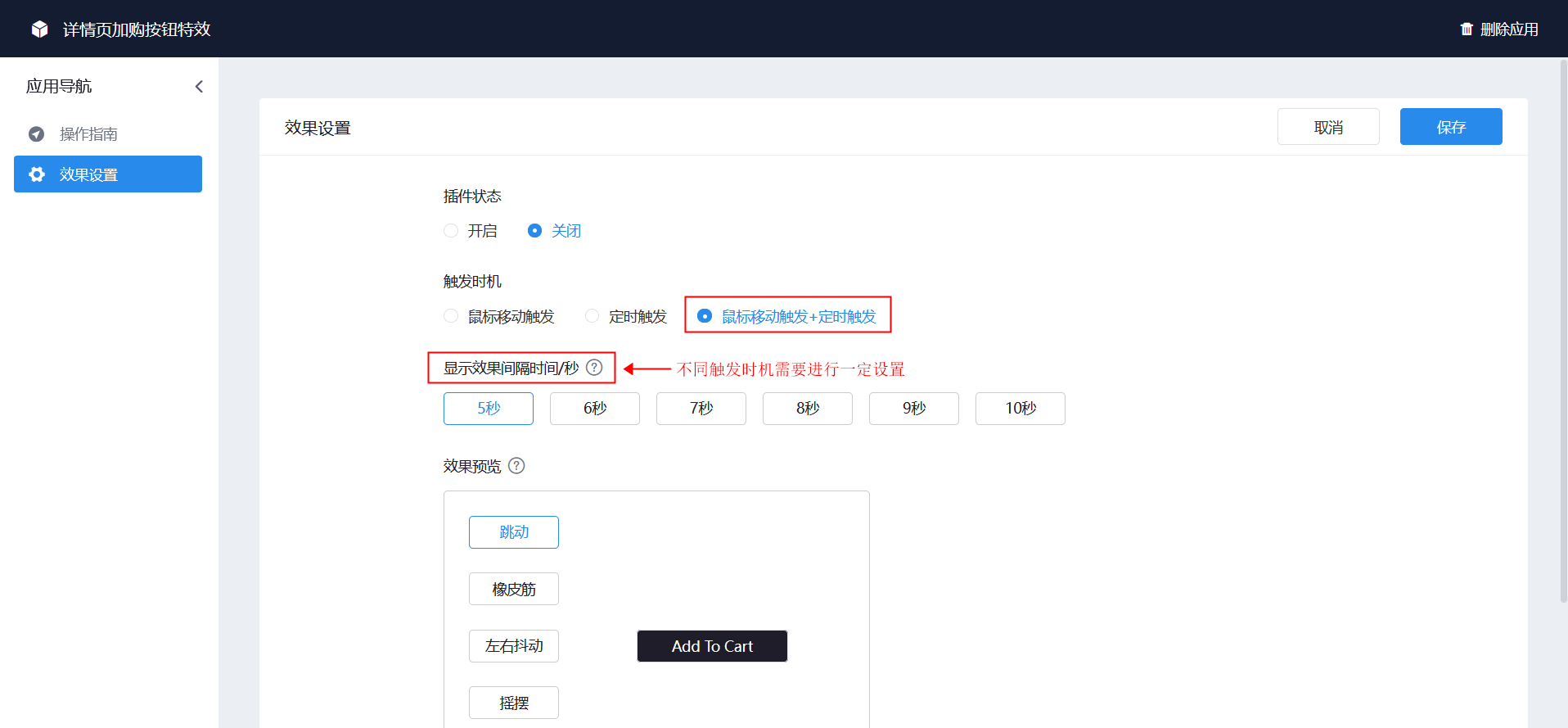This screenshot has height=728, width=1568.
Task: Select the 开启 plugin status radio
Action: 451,231
